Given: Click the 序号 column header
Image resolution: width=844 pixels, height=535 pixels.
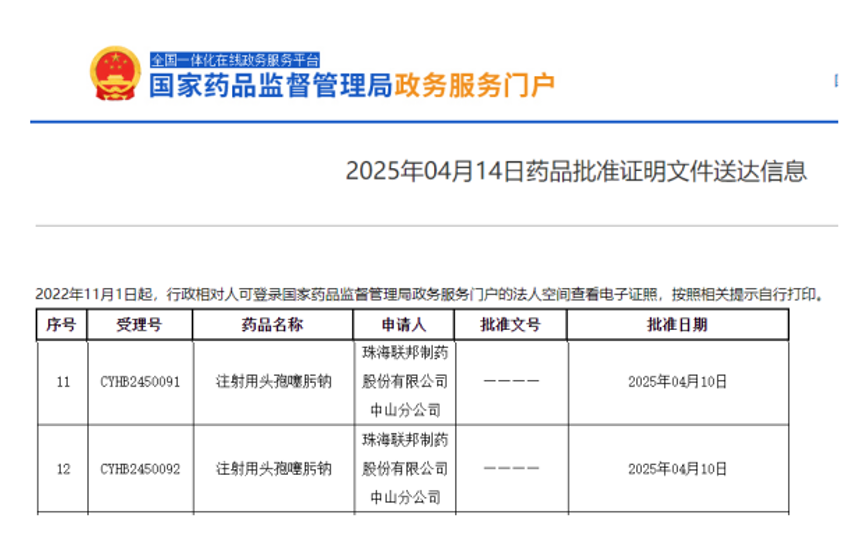Looking at the screenshot, I should [61, 325].
